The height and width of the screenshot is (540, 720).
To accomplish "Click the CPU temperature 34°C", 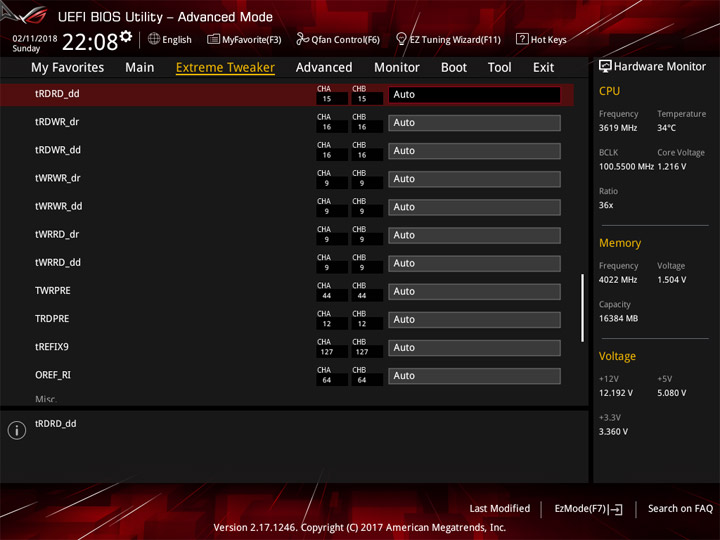I will [x=666, y=128].
